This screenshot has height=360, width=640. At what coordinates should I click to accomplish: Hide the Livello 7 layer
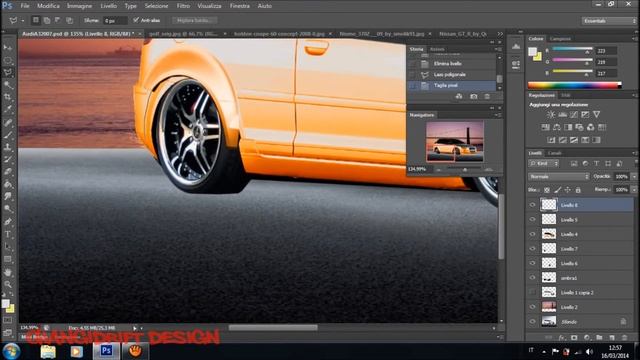point(533,249)
